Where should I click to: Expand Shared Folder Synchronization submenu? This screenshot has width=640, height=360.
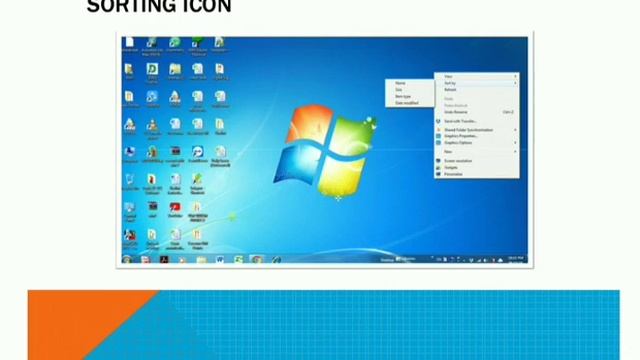point(477,130)
